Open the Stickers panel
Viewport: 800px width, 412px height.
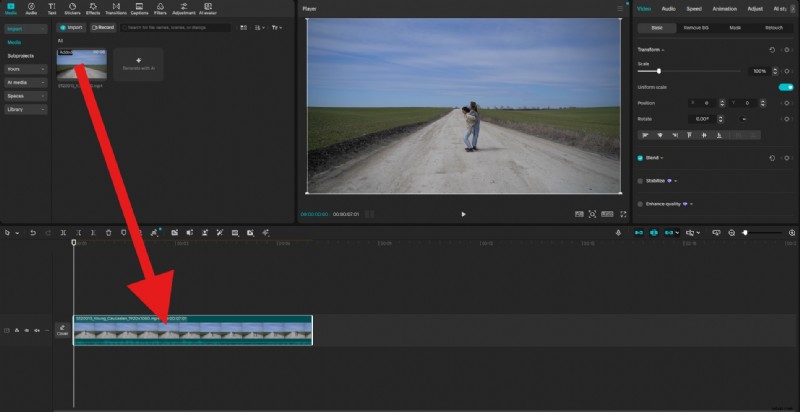click(72, 8)
